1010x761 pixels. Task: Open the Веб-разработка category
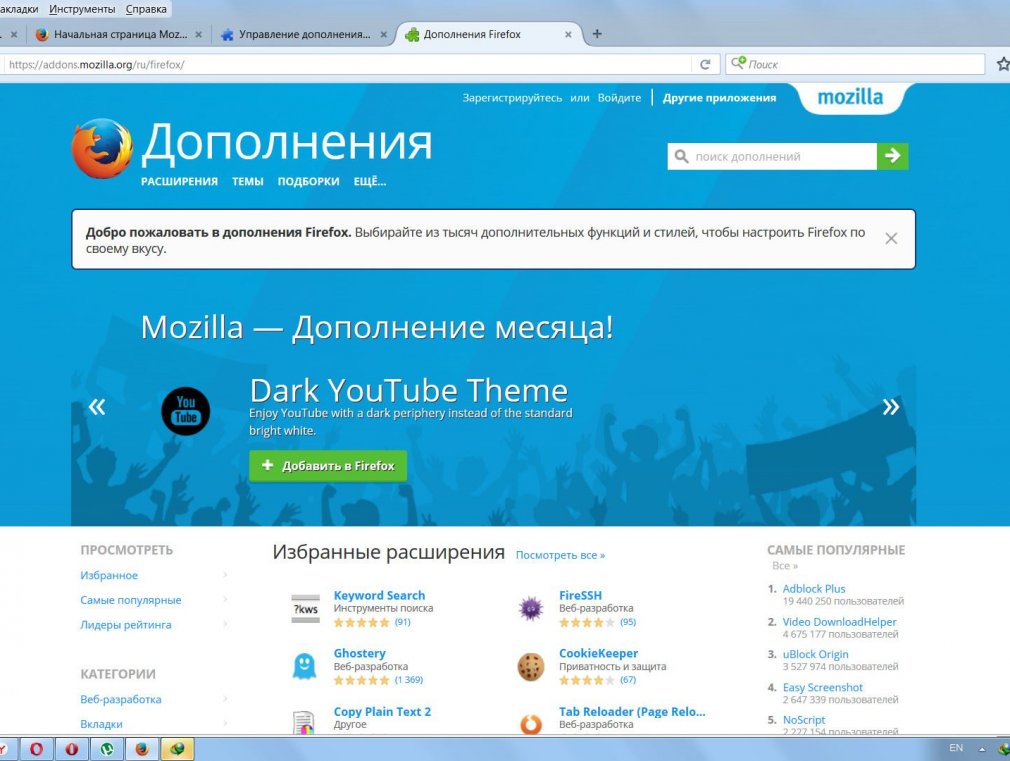click(x=120, y=699)
